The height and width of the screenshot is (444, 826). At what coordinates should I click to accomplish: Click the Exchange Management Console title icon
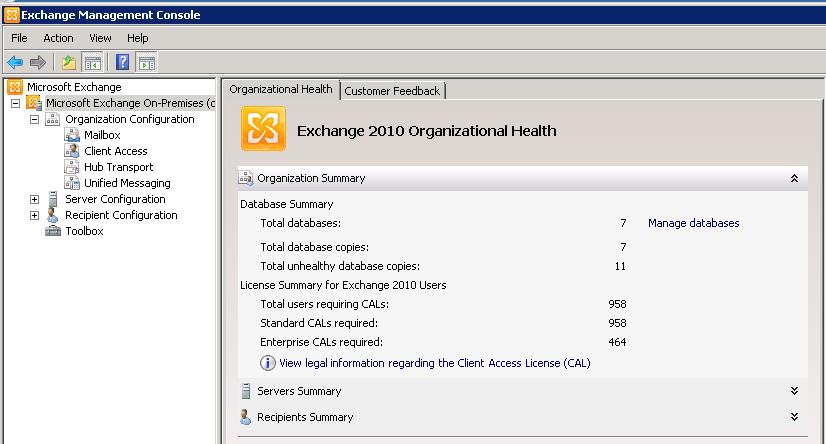point(12,15)
